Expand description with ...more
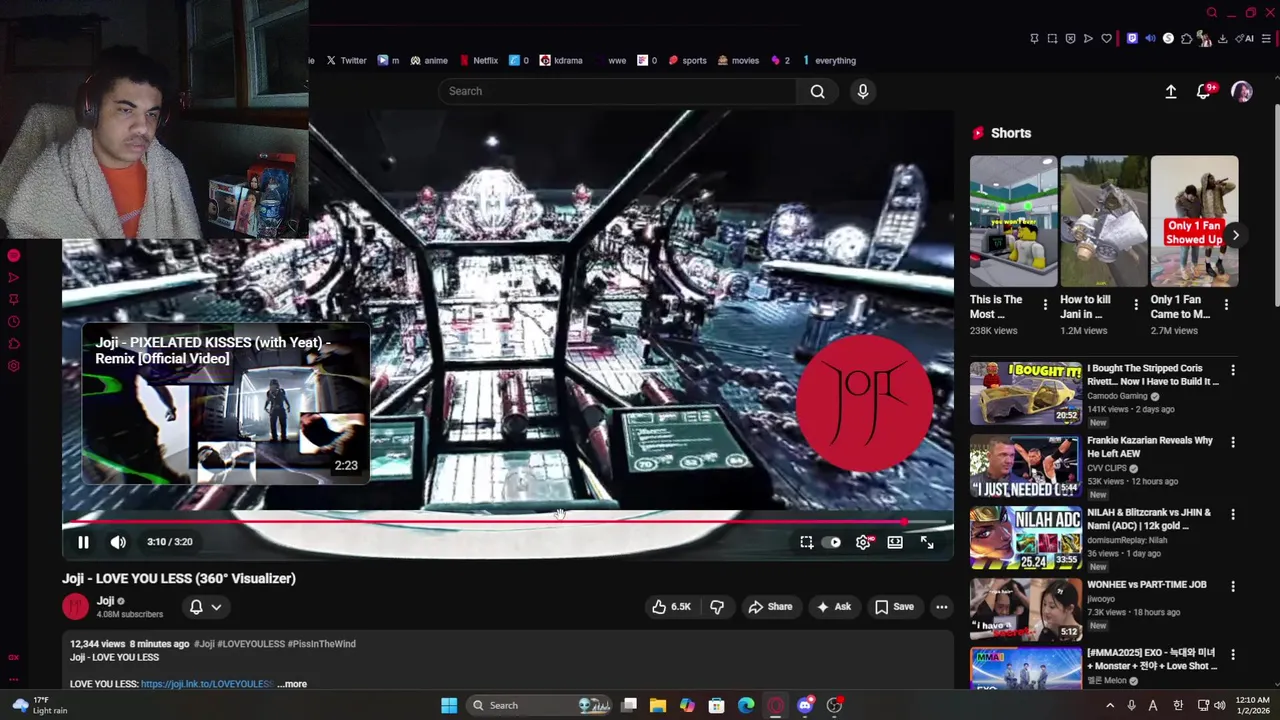Image resolution: width=1280 pixels, height=720 pixels. [x=292, y=684]
